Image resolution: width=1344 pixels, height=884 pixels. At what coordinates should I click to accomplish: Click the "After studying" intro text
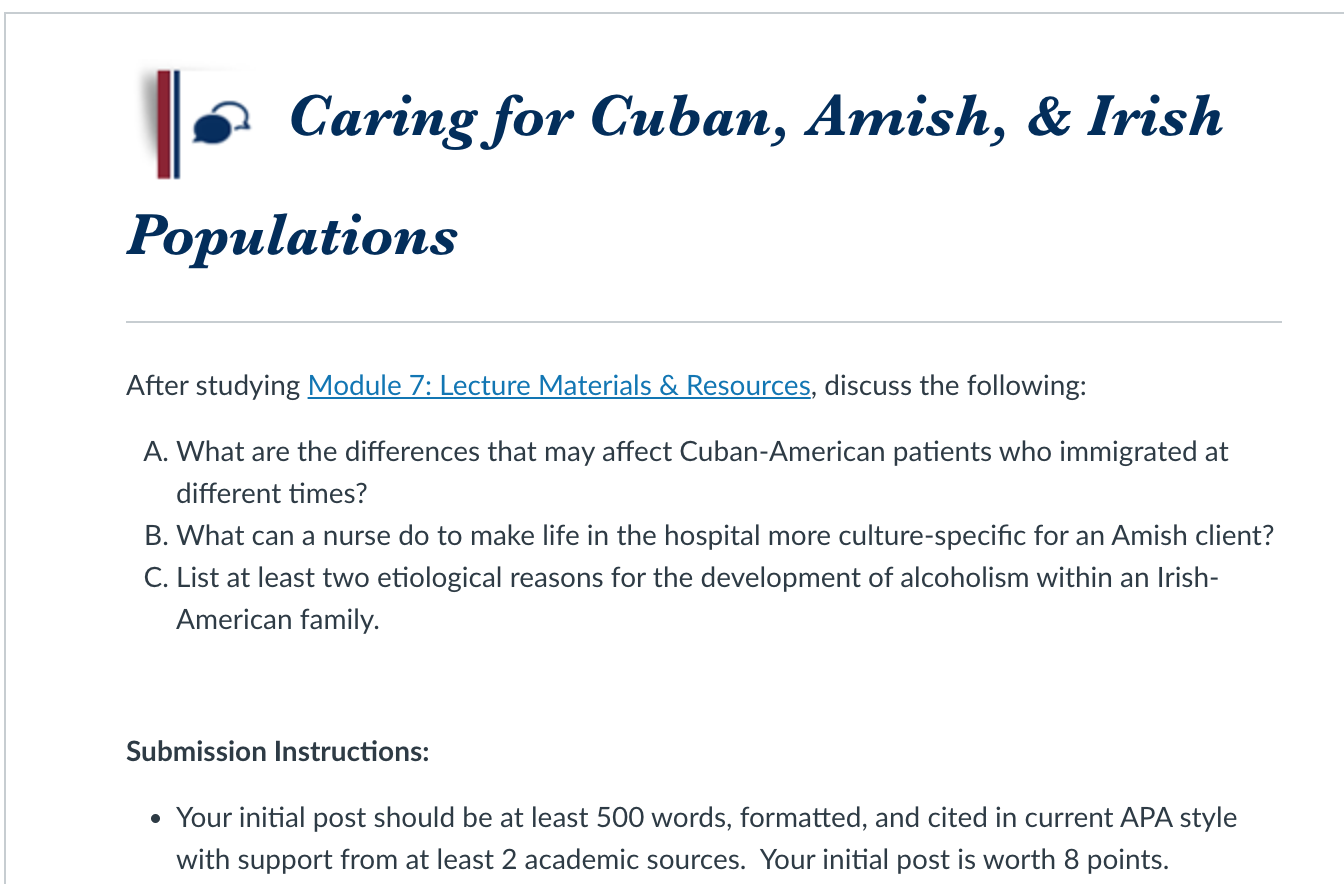[x=213, y=385]
